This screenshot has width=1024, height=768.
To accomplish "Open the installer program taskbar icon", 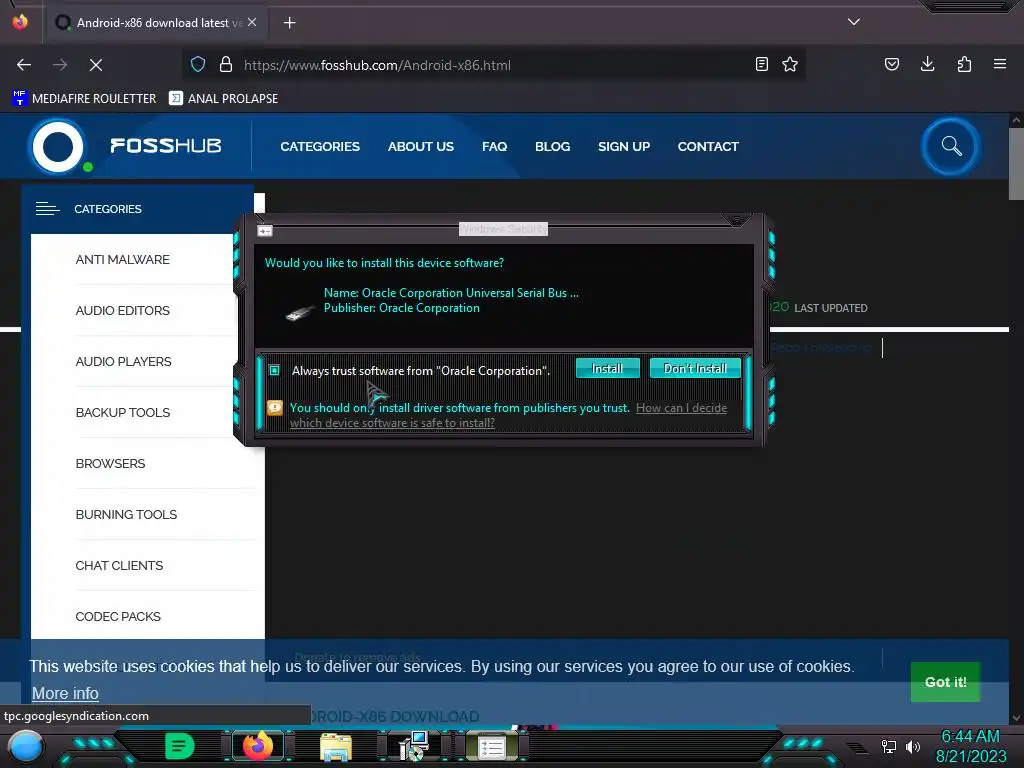I will (x=414, y=746).
